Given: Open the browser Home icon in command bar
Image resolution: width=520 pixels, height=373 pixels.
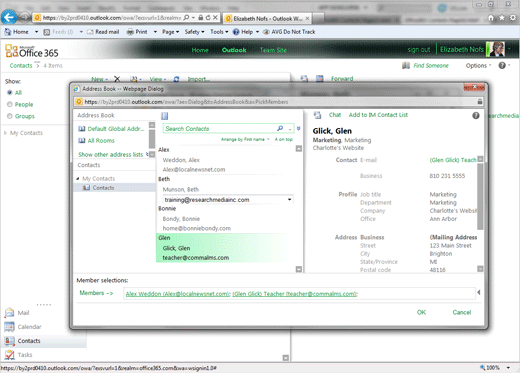Looking at the screenshot, I should 7,32.
